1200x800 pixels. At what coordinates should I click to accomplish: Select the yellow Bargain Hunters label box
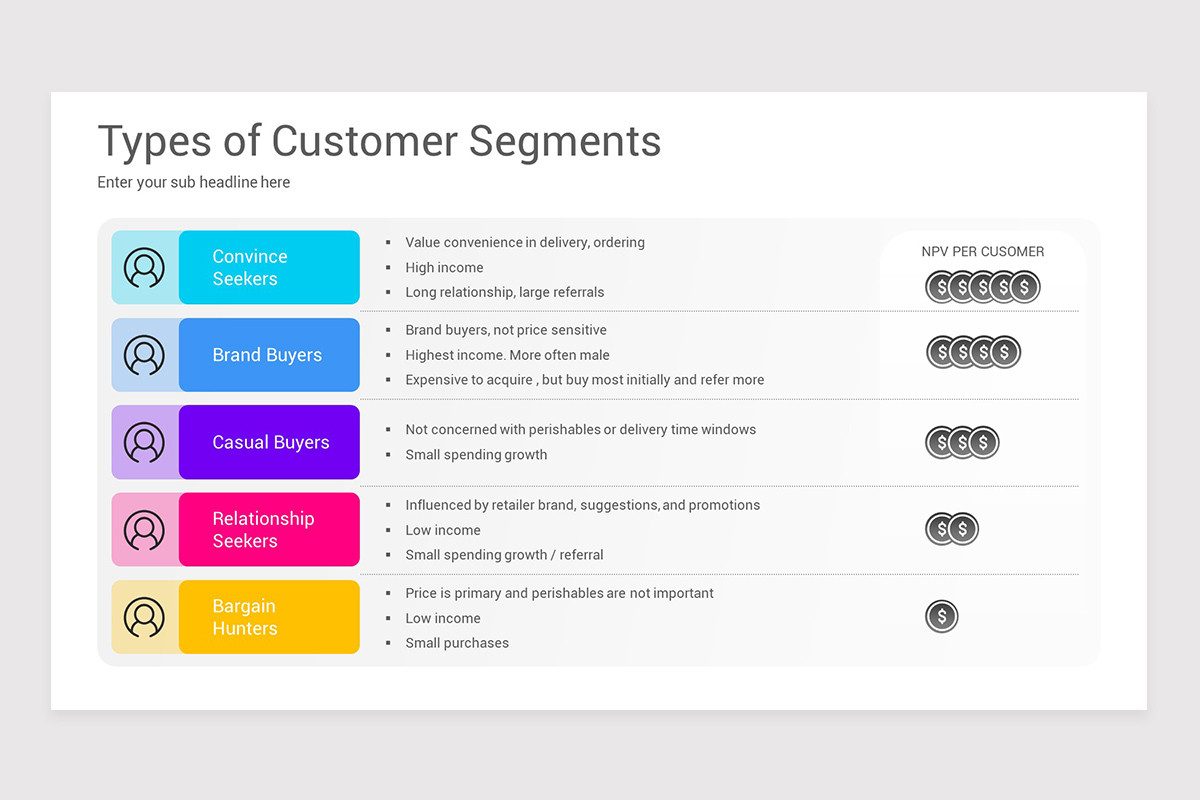tap(269, 617)
